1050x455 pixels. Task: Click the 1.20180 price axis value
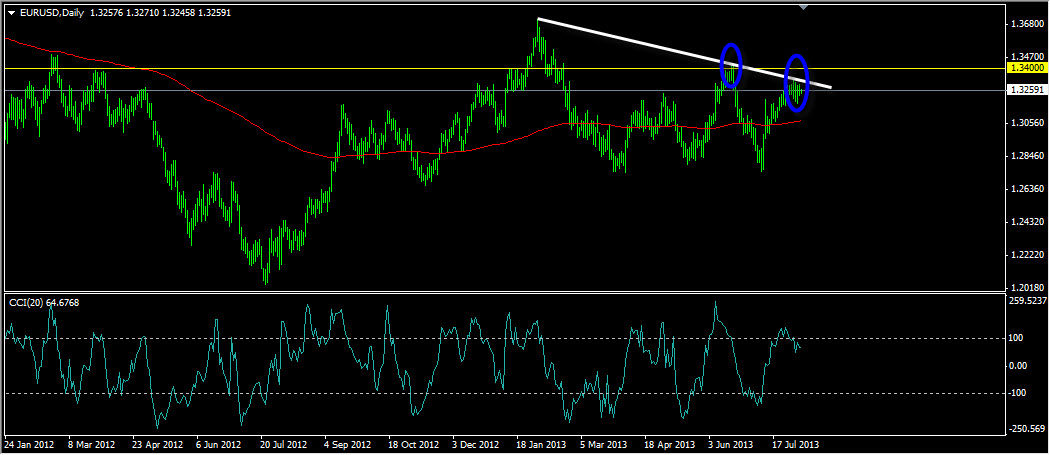click(x=1029, y=287)
